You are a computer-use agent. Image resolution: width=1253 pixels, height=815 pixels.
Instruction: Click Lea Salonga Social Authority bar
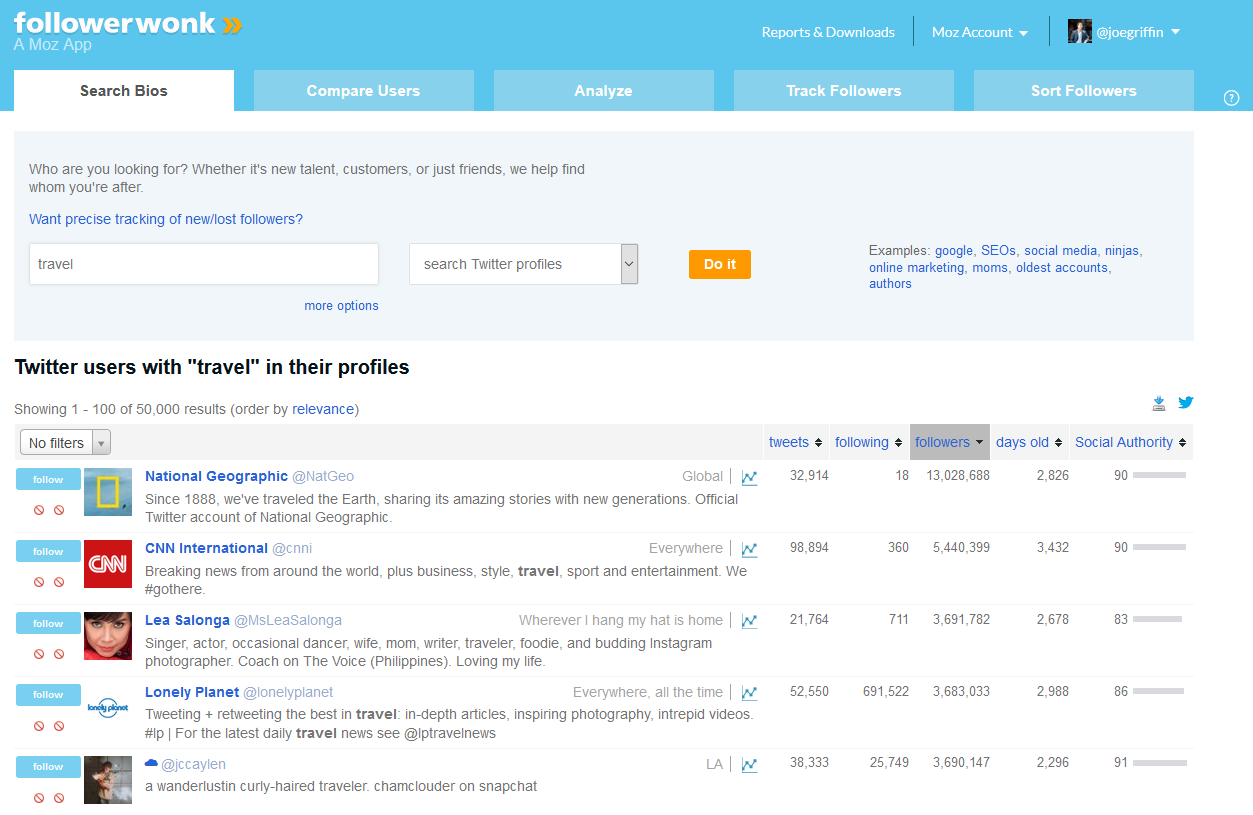click(x=1159, y=620)
